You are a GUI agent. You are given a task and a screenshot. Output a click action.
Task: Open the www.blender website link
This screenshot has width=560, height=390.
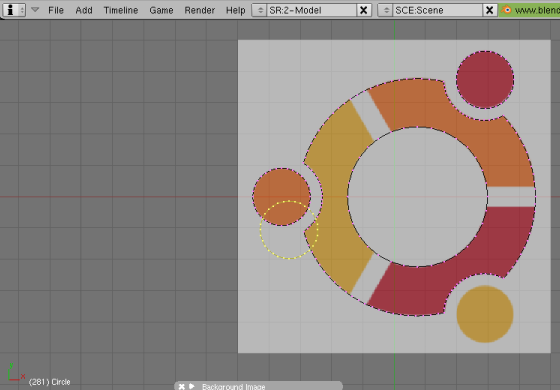point(530,10)
